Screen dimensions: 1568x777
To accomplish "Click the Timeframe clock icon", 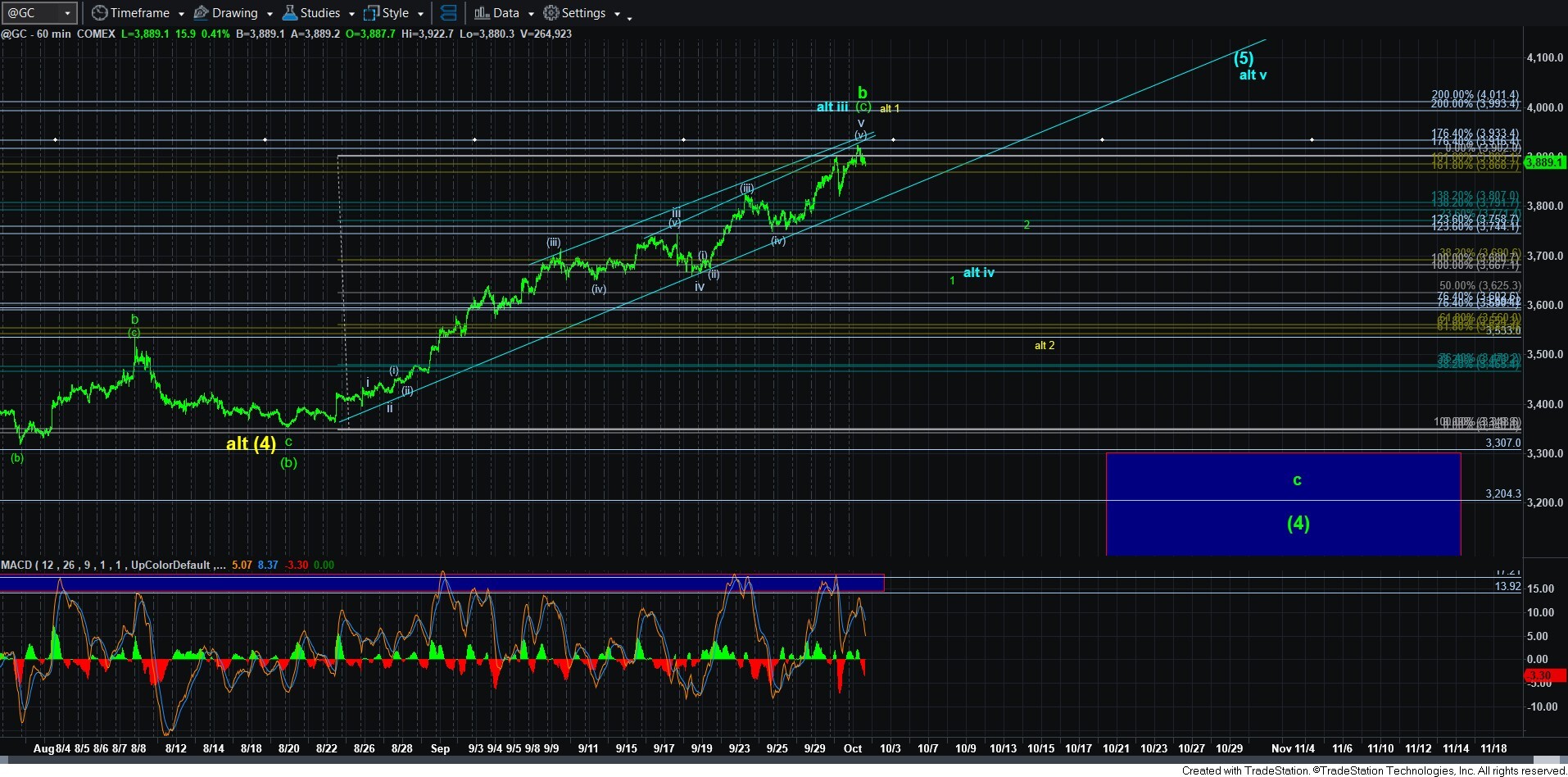I will tap(99, 13).
